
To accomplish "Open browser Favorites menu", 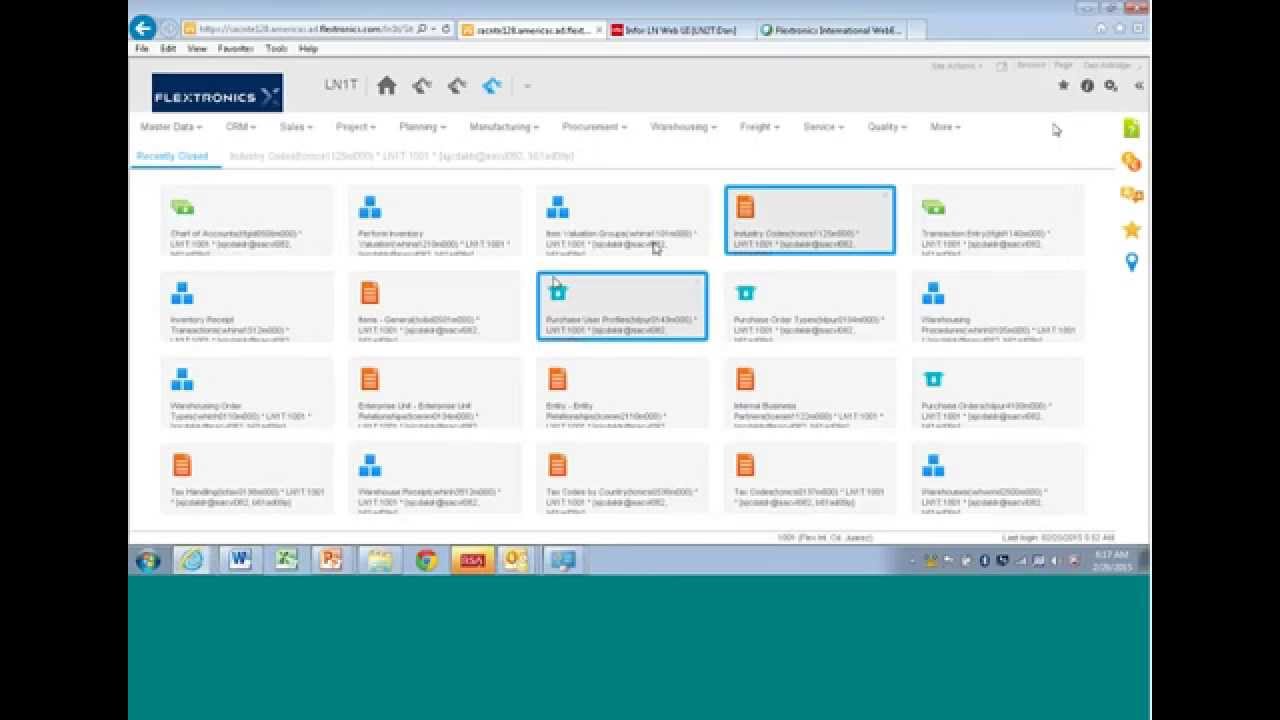I will click(x=236, y=48).
